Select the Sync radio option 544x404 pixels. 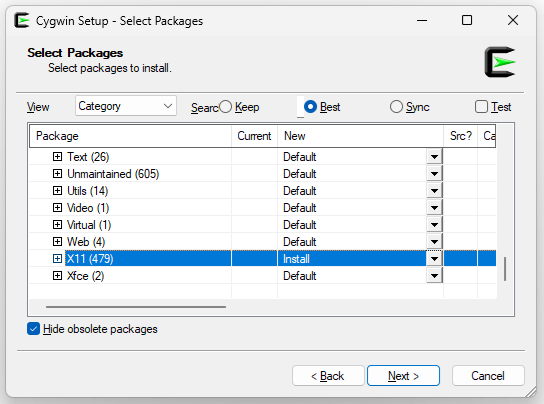[x=396, y=107]
